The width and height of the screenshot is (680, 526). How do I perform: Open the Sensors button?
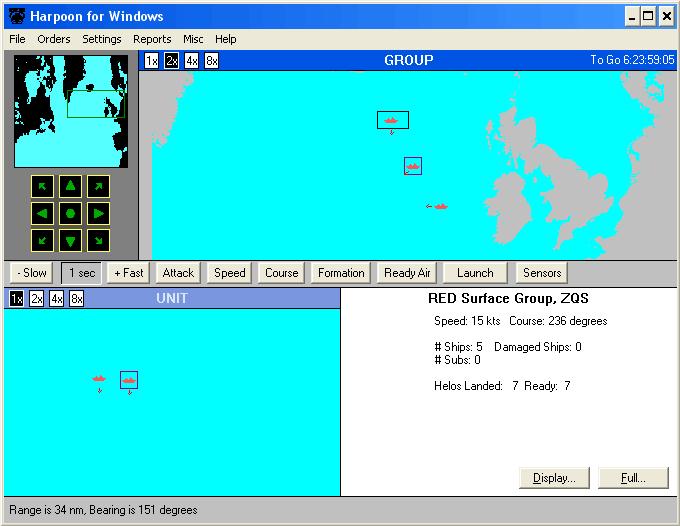coord(542,273)
